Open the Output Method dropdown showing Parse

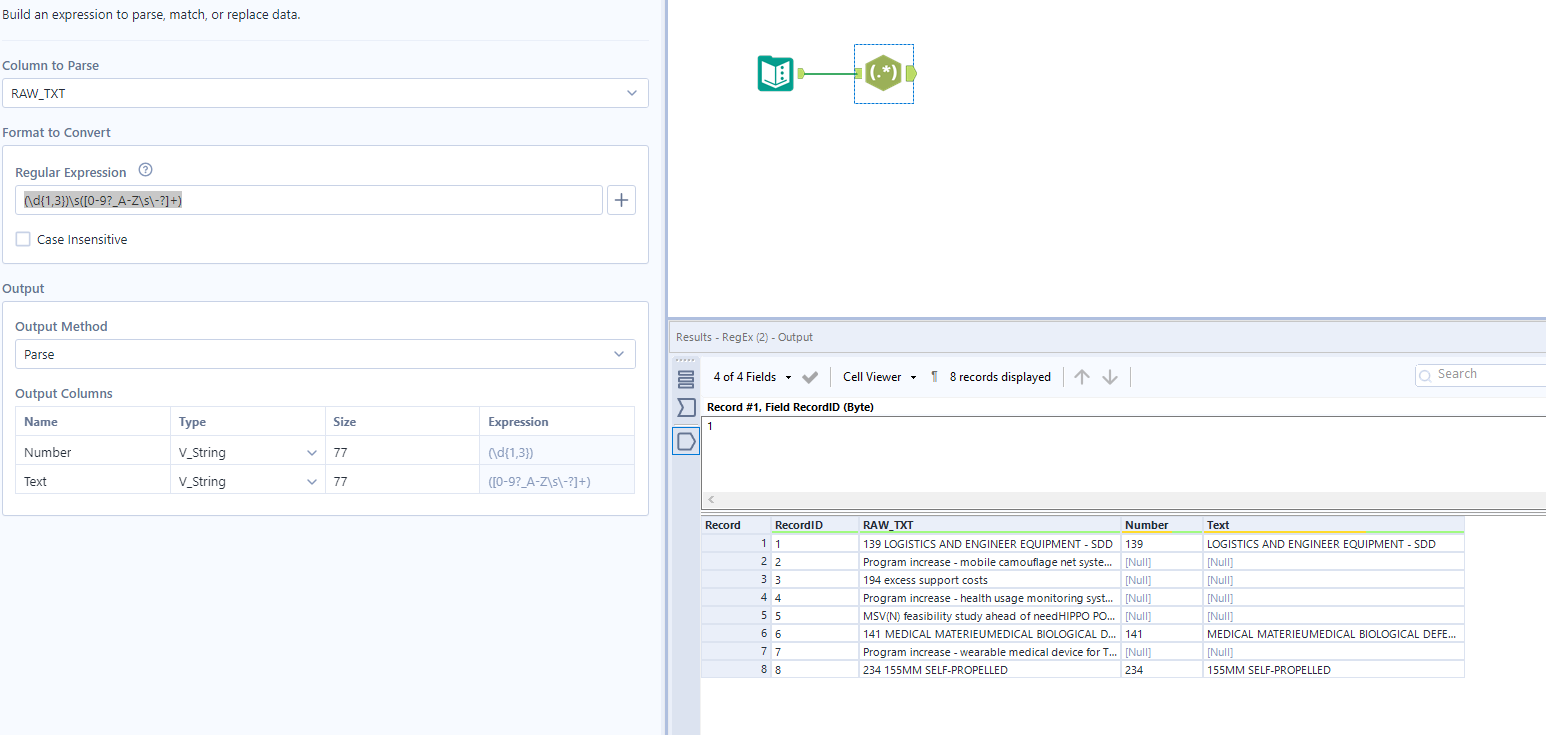point(620,354)
